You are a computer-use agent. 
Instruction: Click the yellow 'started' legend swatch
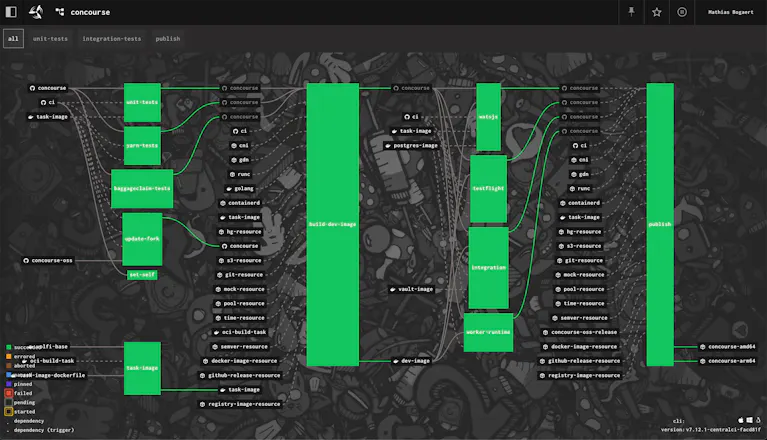tap(9, 412)
